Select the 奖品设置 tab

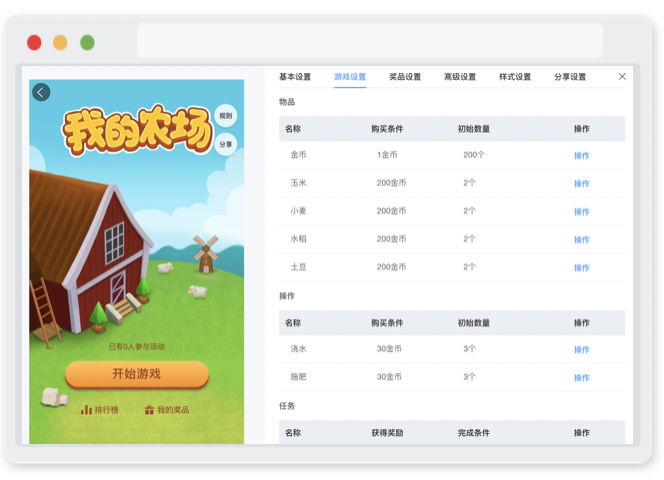405,77
